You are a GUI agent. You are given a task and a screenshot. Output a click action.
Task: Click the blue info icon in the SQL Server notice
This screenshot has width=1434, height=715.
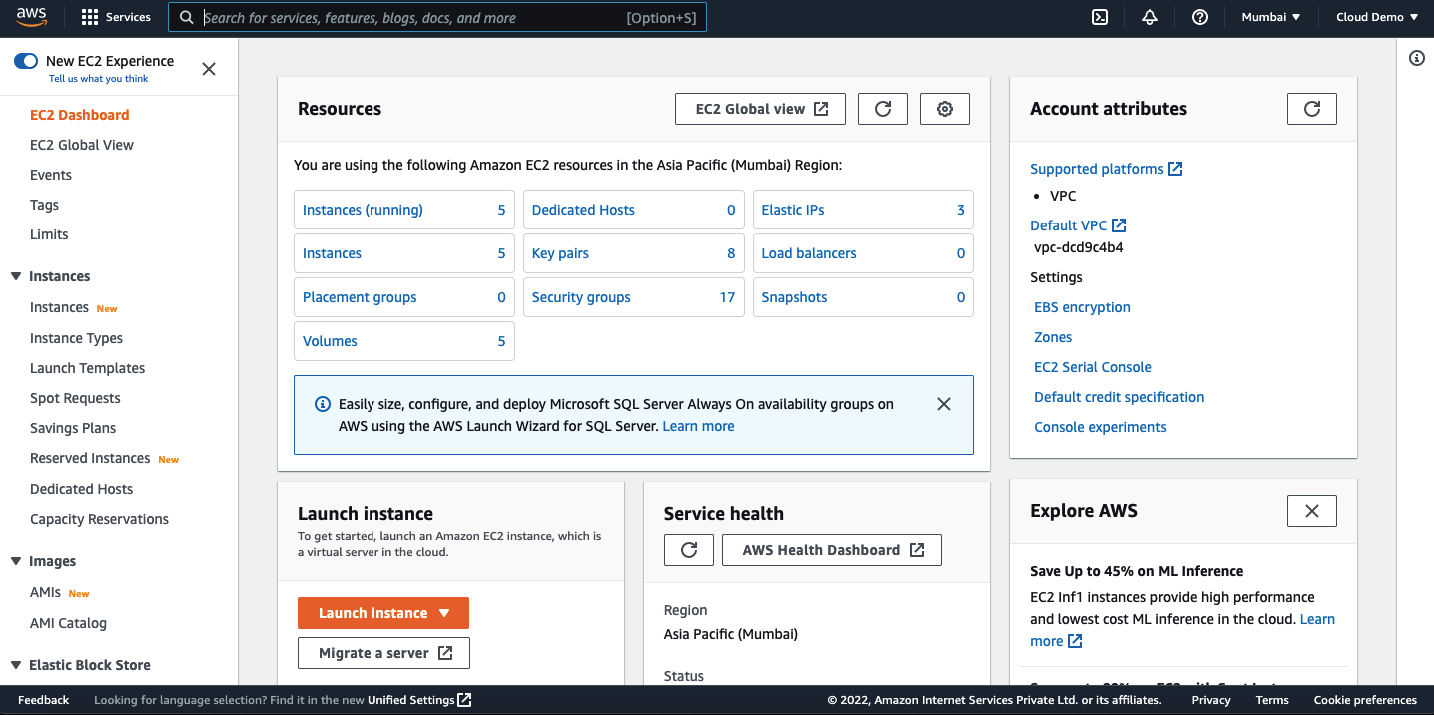click(x=323, y=404)
